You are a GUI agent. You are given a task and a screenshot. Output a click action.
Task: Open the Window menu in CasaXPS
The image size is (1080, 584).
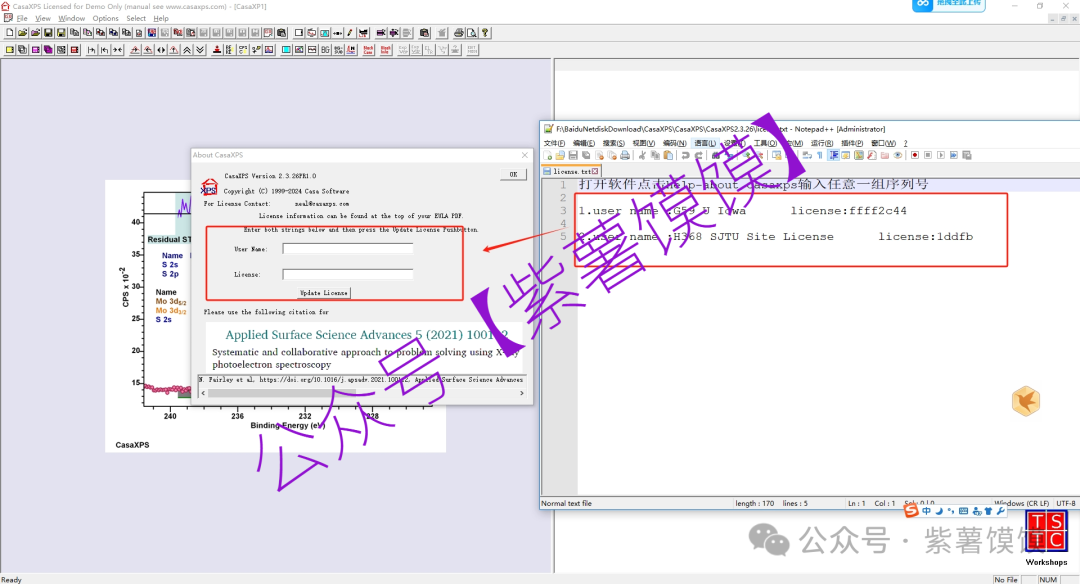(x=71, y=18)
